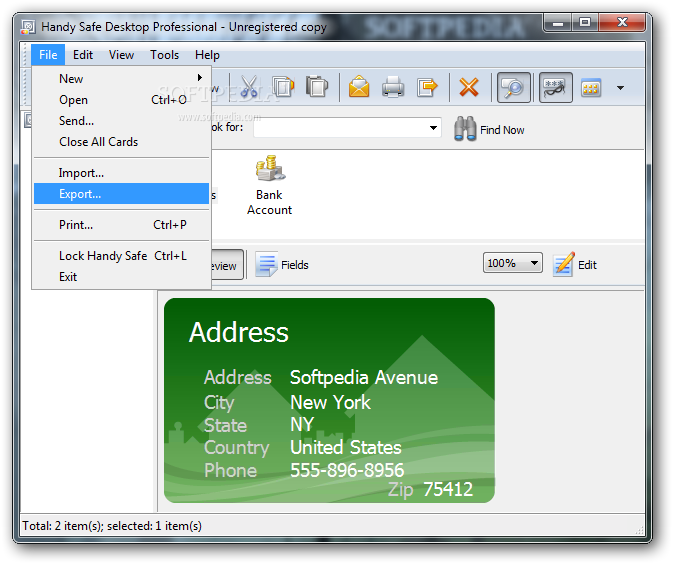673x564 pixels.
Task: Click the Cut scissors toolbar icon
Action: pyautogui.click(x=249, y=87)
